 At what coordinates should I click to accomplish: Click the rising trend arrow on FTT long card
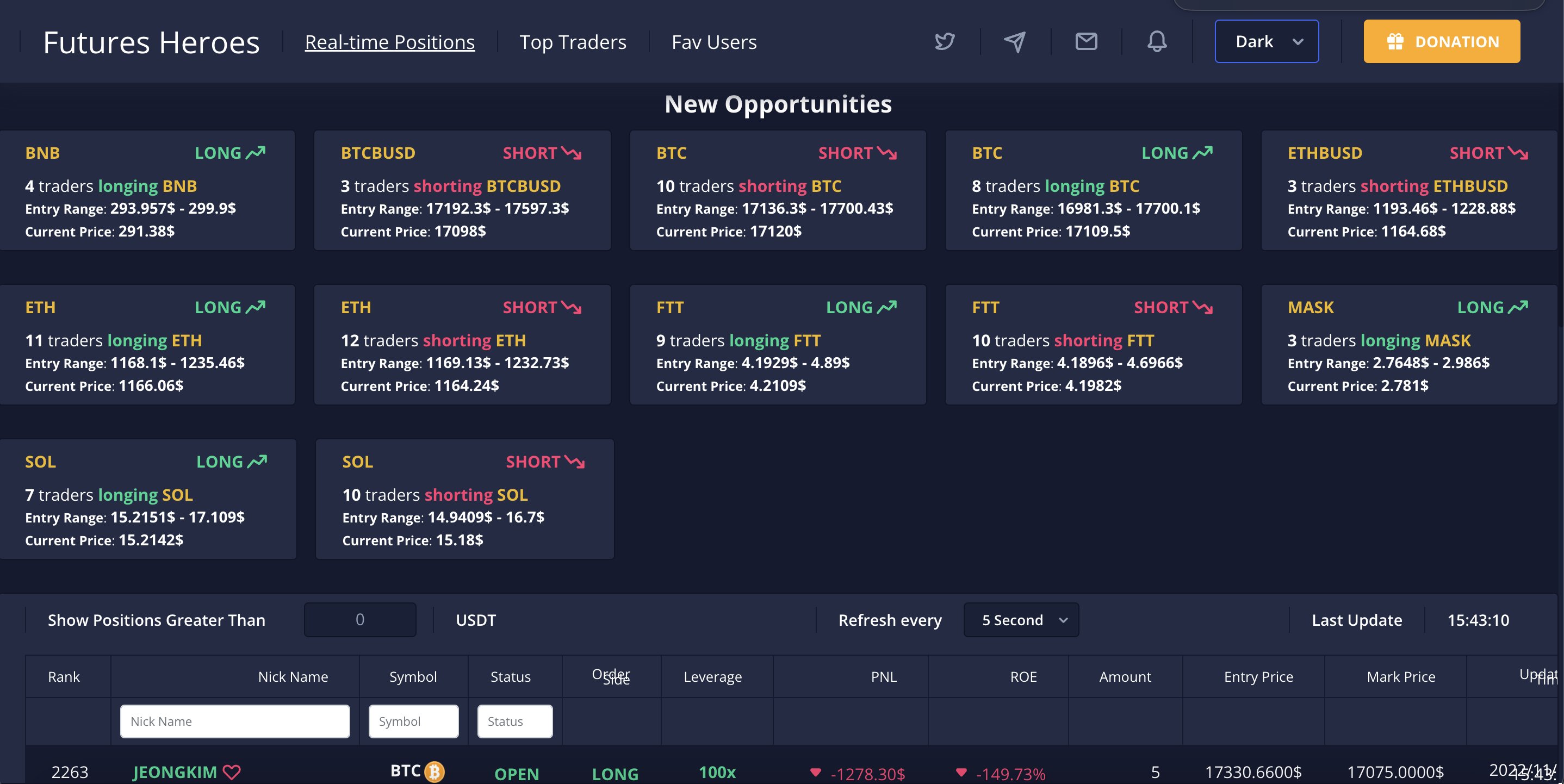tap(887, 307)
